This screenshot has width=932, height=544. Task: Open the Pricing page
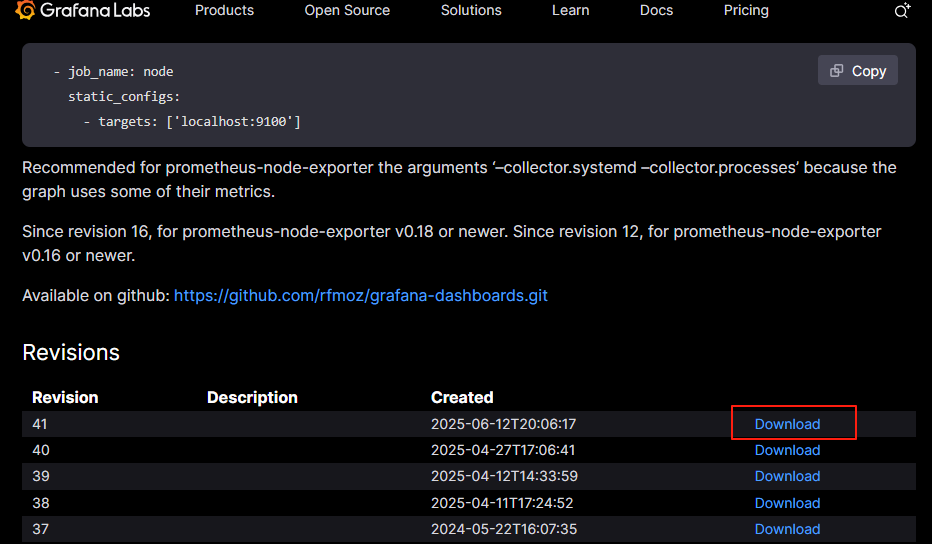[746, 11]
